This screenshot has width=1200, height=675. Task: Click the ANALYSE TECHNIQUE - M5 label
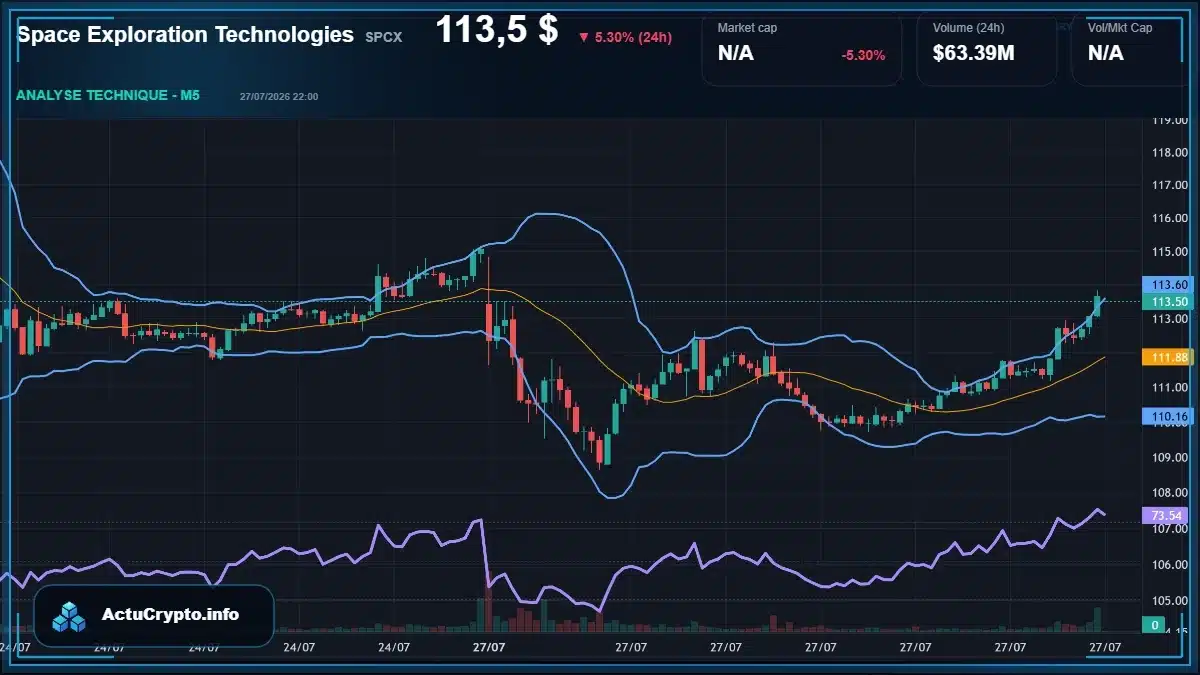108,95
